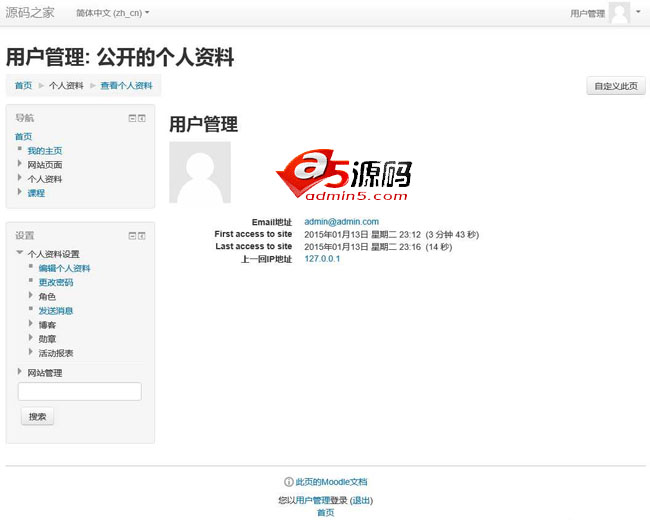Click the settings search input field
Viewport: 650px width, 520px height.
click(80, 391)
